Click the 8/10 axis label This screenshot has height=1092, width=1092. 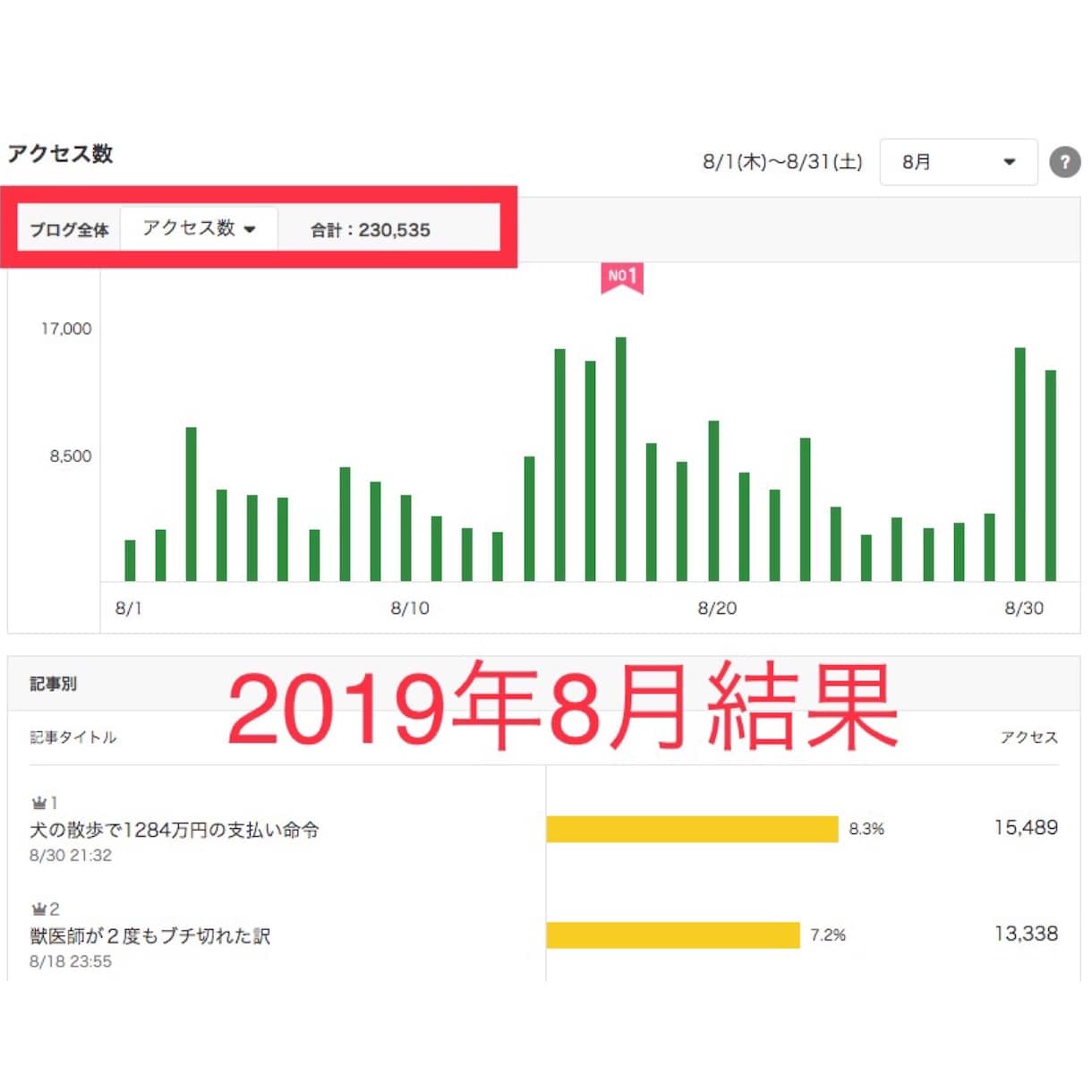410,609
